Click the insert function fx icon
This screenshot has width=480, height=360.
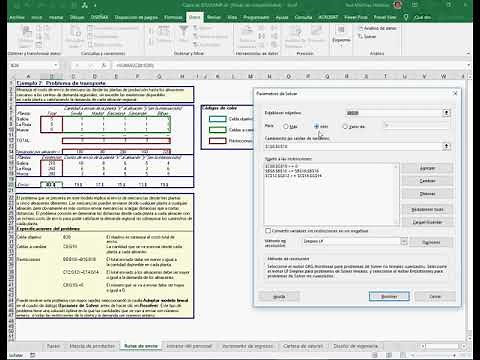(104, 65)
